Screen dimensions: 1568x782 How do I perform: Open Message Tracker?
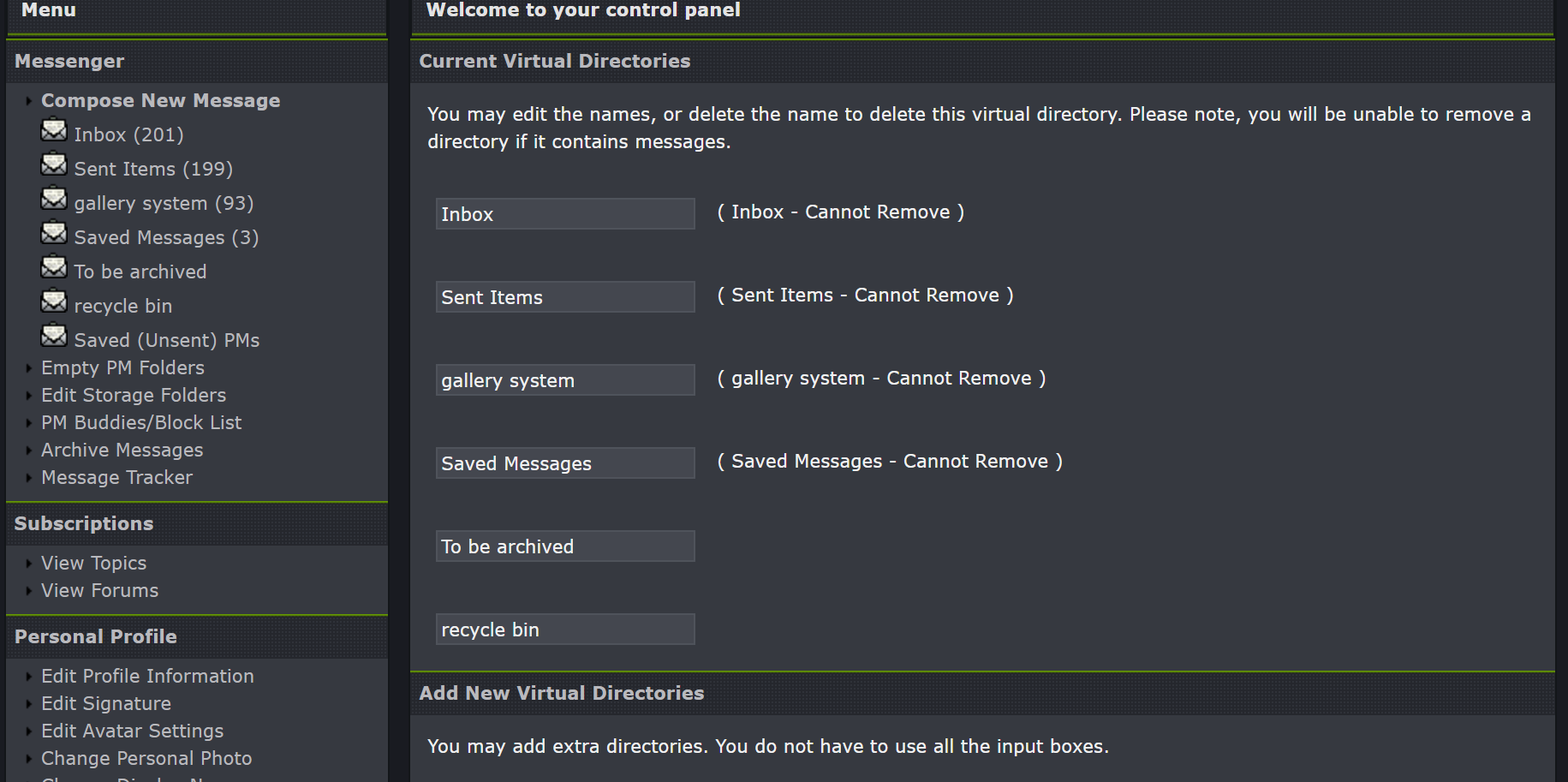tap(116, 477)
